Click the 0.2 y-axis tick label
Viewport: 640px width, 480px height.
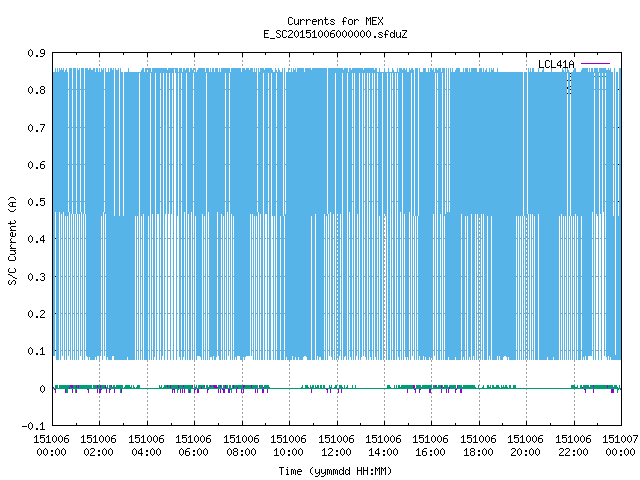[x=36, y=314]
